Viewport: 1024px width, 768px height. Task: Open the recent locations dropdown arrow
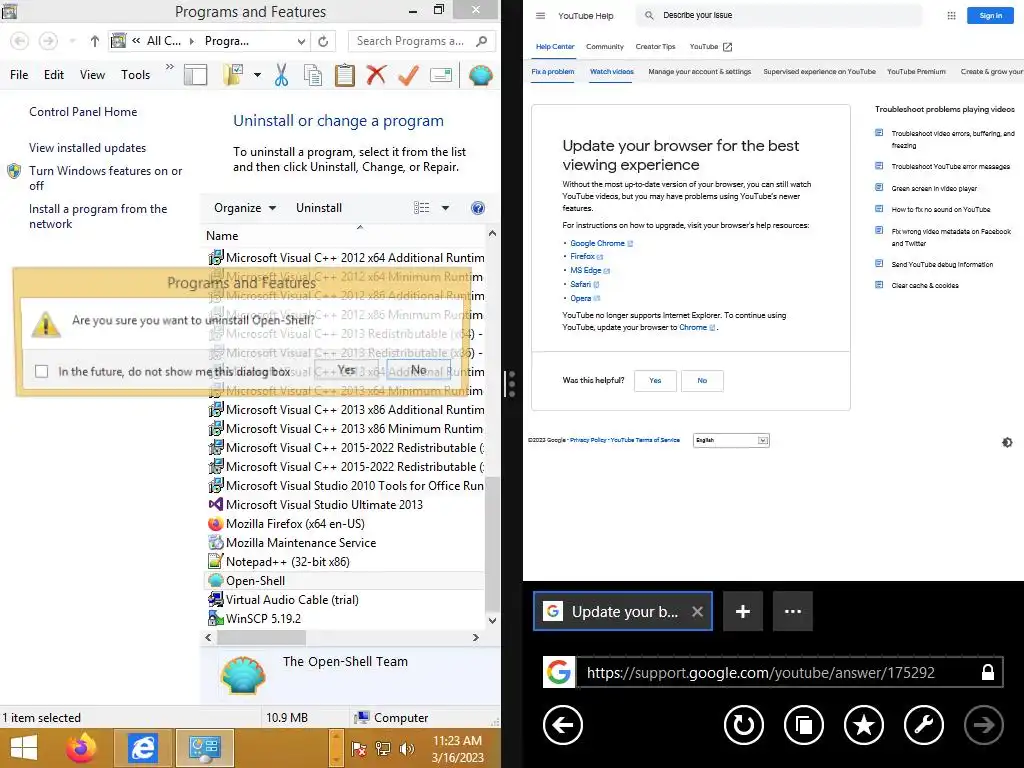tap(72, 41)
